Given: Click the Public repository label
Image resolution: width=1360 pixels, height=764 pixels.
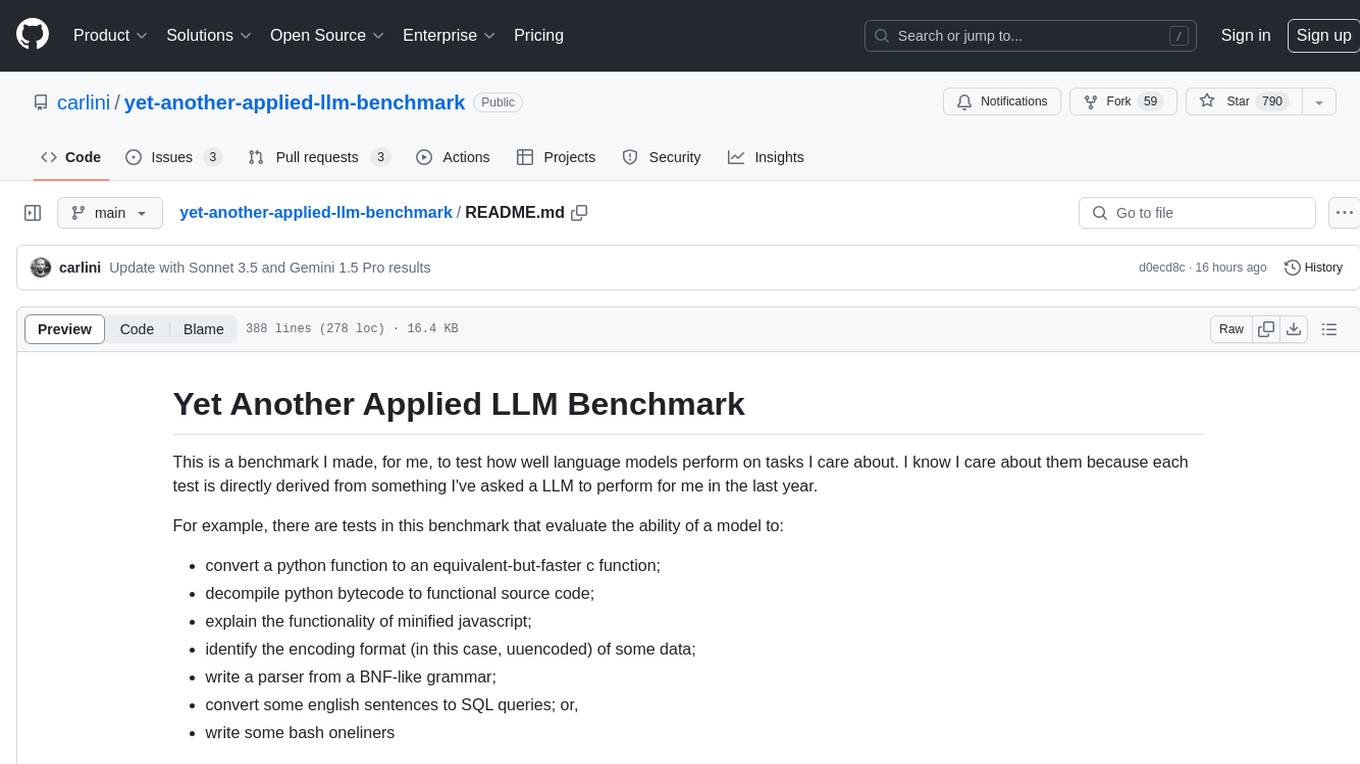Looking at the screenshot, I should point(498,102).
